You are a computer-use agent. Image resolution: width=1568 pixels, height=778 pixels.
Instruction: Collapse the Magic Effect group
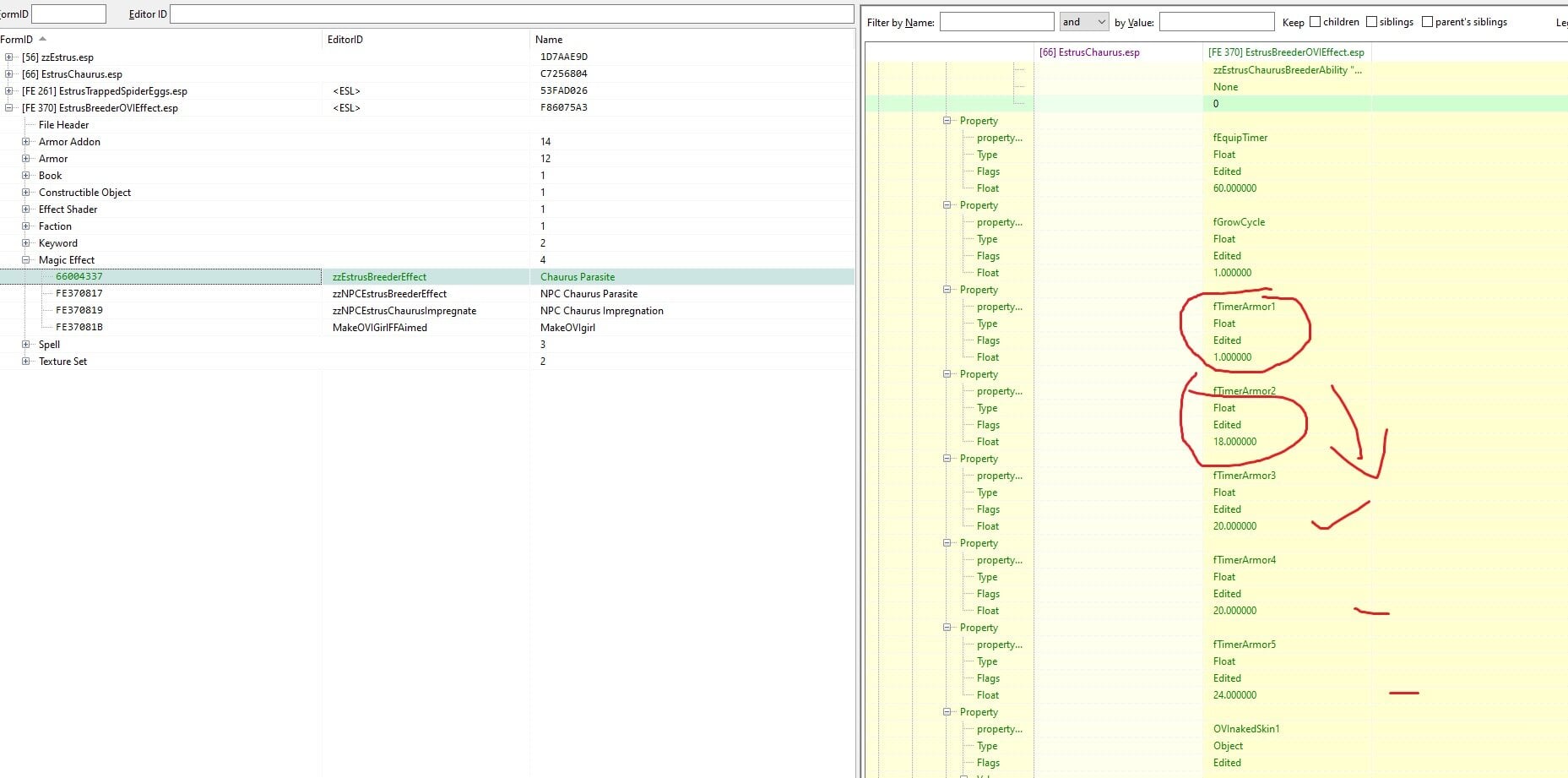tap(25, 260)
